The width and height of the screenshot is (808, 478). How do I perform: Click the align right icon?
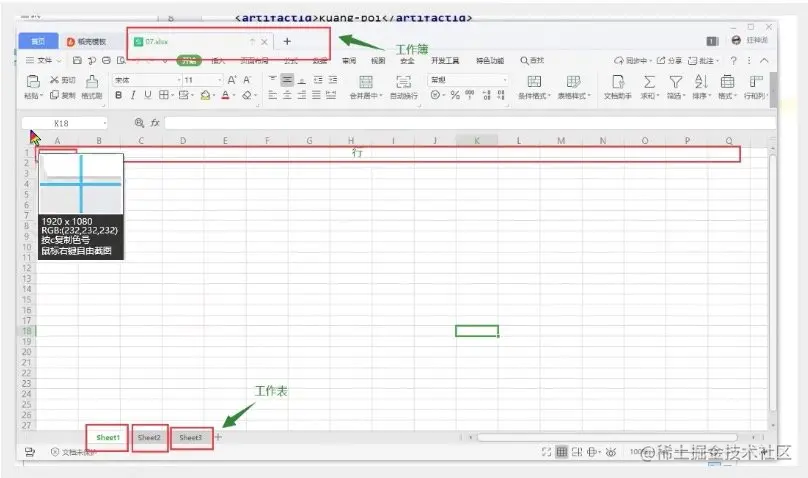302,95
